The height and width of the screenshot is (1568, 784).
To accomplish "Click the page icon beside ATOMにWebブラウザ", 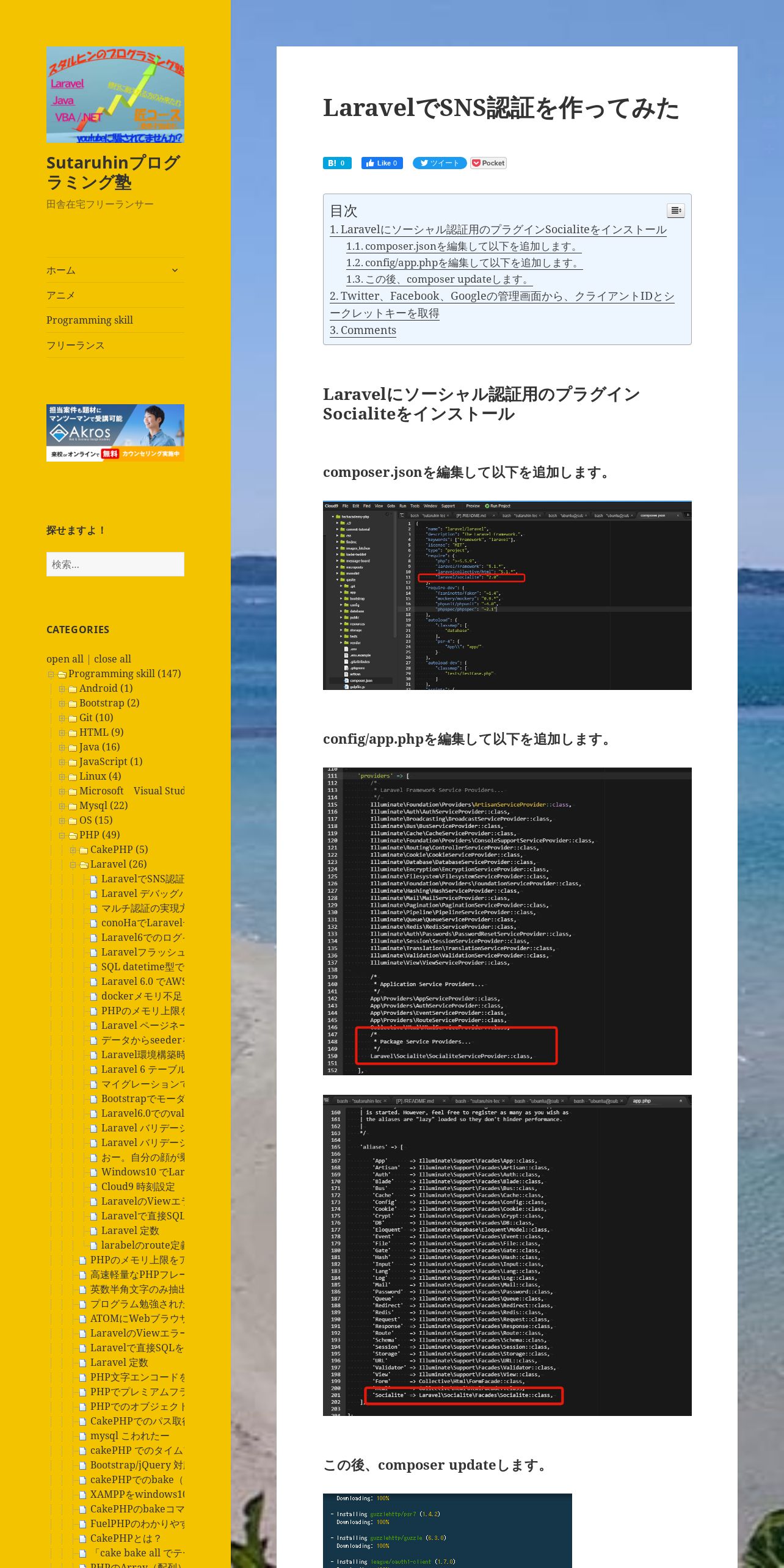I will click(83, 1319).
